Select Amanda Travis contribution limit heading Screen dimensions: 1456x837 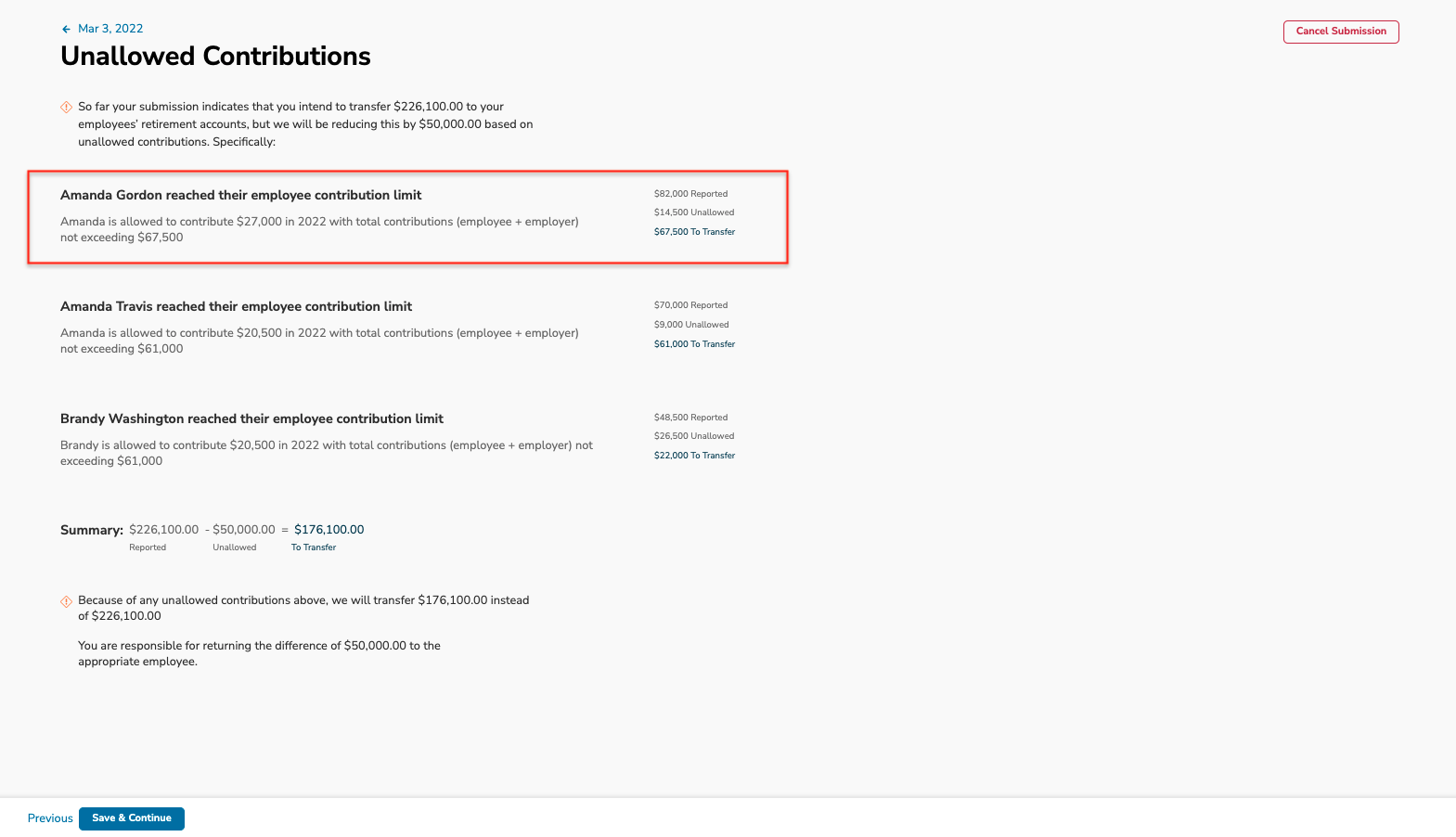pyautogui.click(x=236, y=306)
